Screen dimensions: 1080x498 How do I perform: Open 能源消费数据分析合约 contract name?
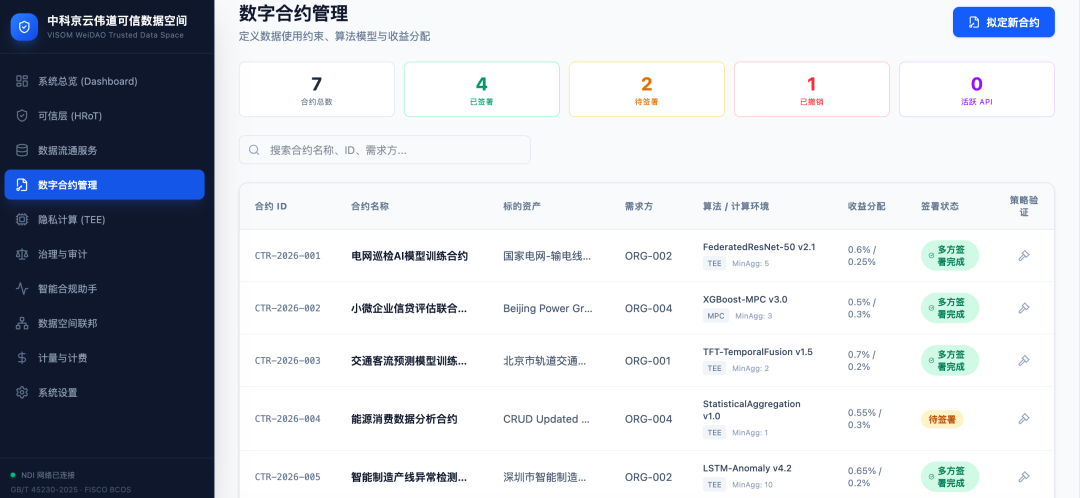coord(404,419)
